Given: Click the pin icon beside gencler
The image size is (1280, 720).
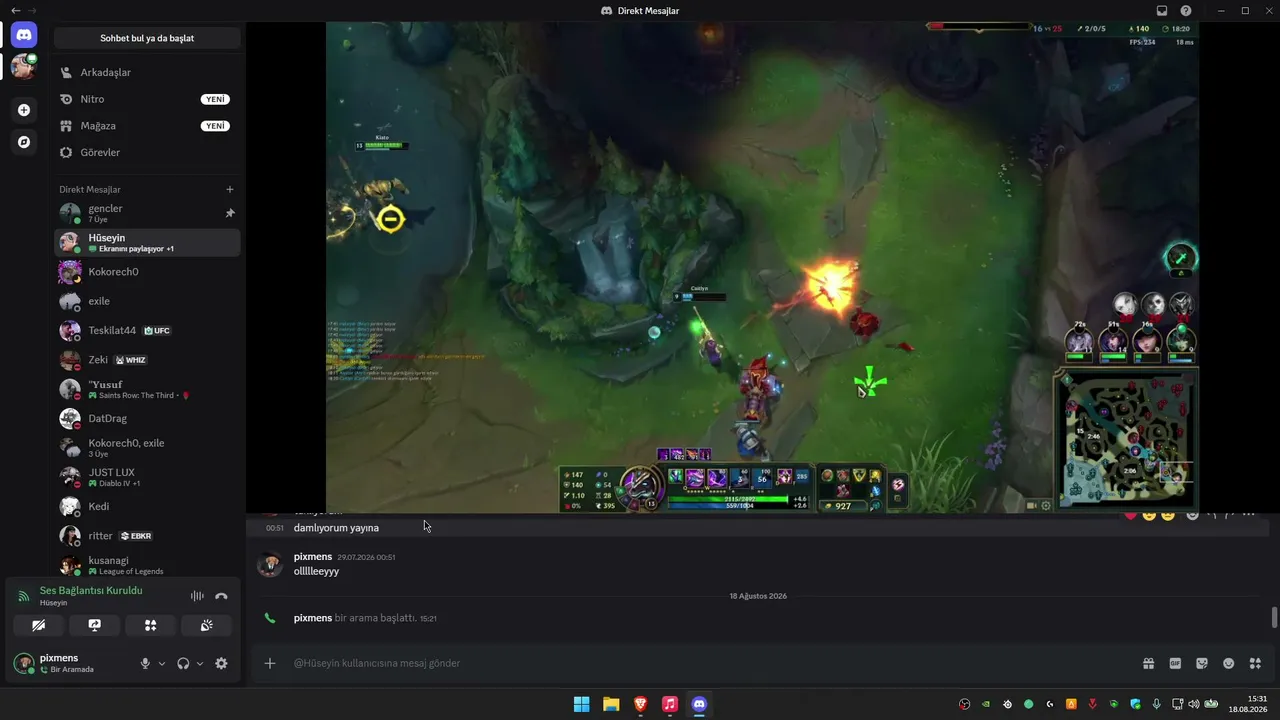Looking at the screenshot, I should (x=230, y=213).
